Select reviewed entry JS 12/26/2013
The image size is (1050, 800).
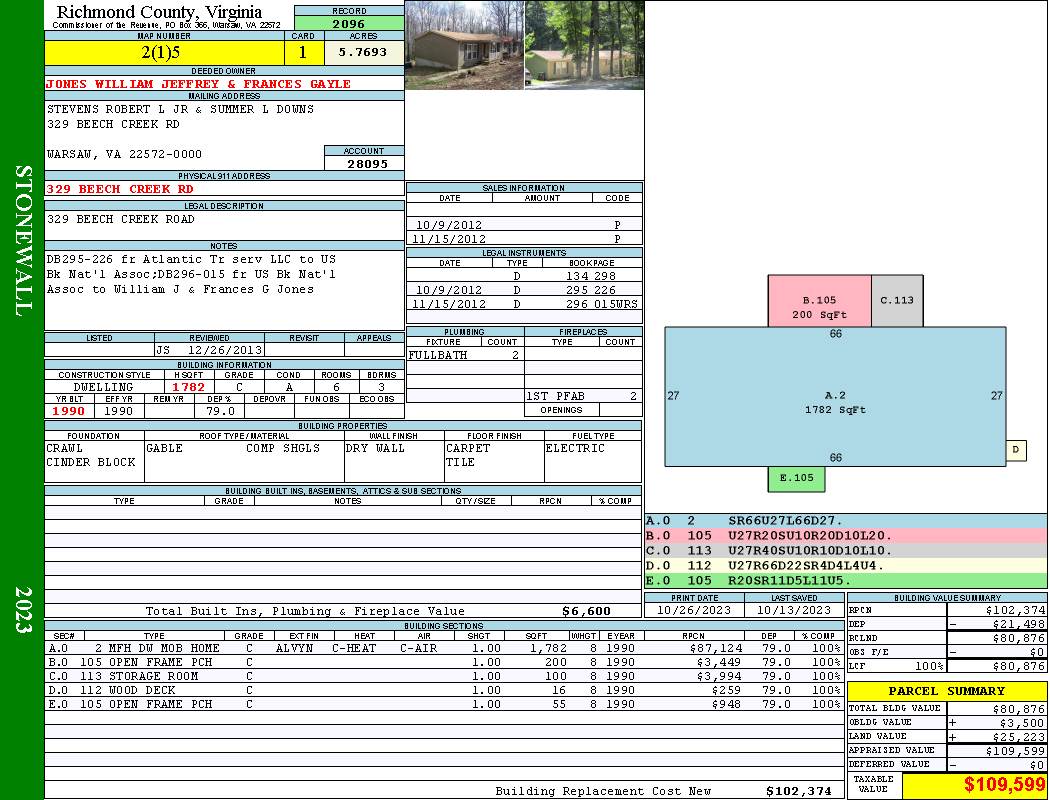210,349
